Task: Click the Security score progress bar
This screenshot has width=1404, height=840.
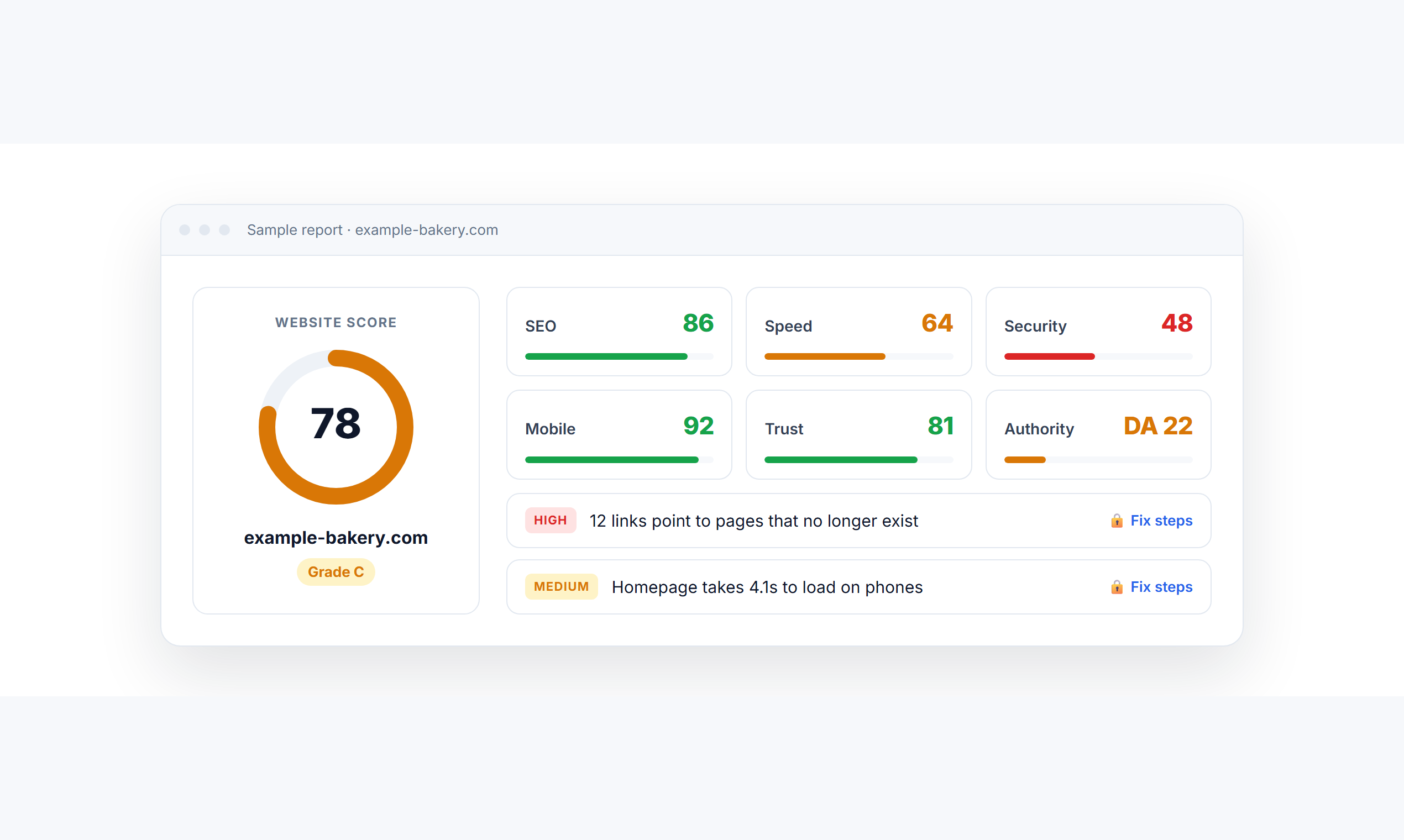Action: (x=1098, y=356)
